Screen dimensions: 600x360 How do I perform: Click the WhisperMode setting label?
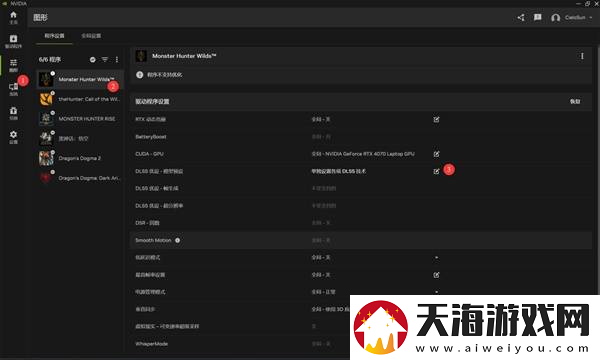152,344
